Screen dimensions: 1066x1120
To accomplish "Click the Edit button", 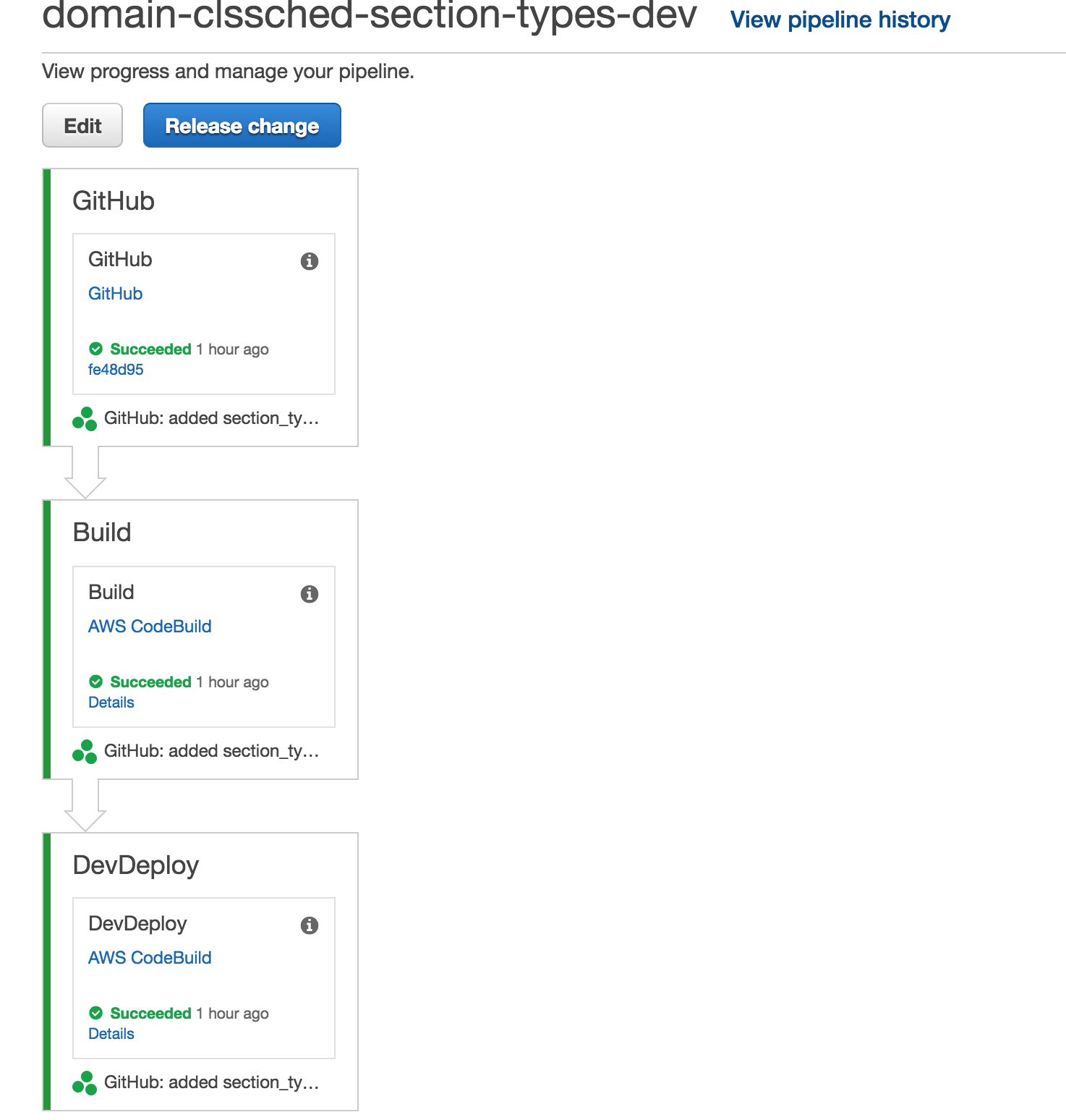I will (82, 125).
